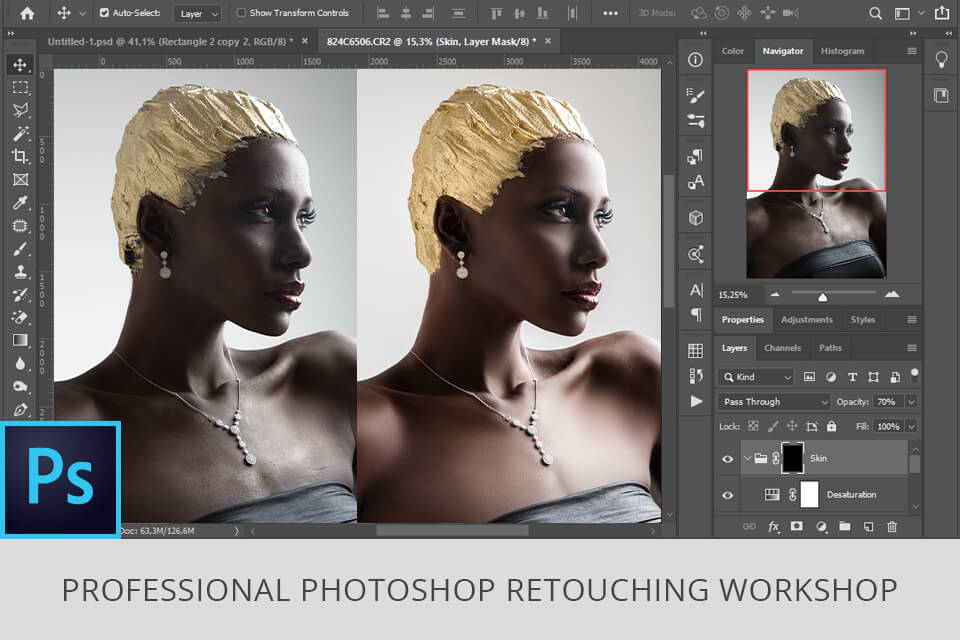Open the Histogram panel tab

(x=843, y=51)
